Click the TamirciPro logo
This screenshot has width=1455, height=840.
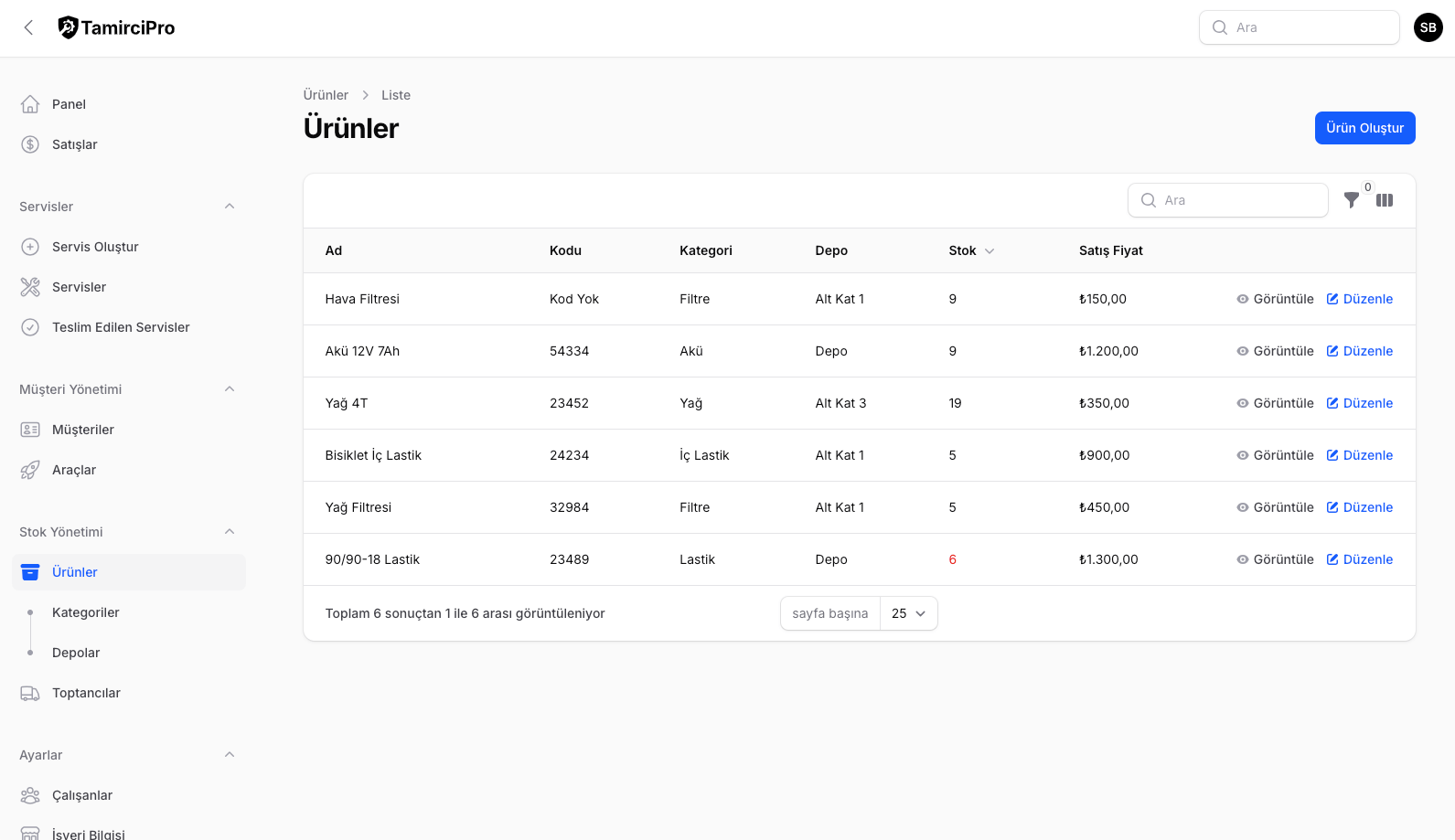(x=116, y=27)
